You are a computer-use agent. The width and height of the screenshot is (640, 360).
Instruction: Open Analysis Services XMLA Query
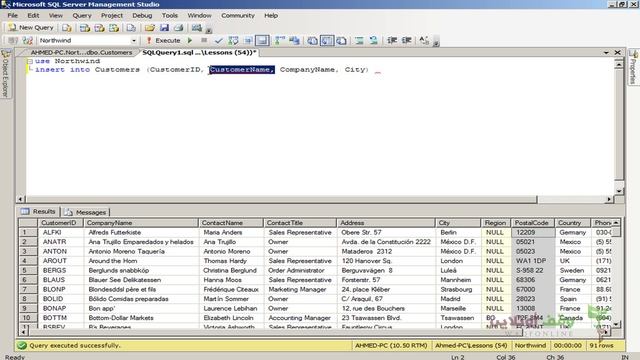[x=114, y=28]
